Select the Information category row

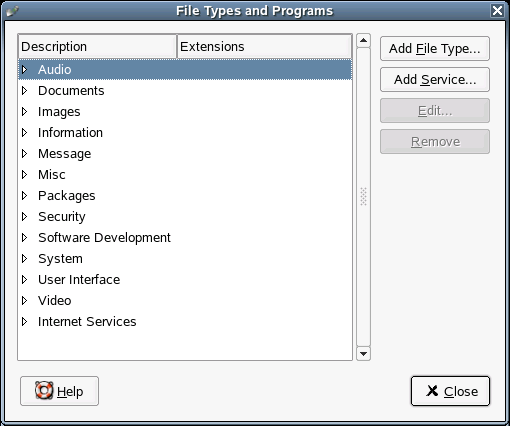[185, 132]
